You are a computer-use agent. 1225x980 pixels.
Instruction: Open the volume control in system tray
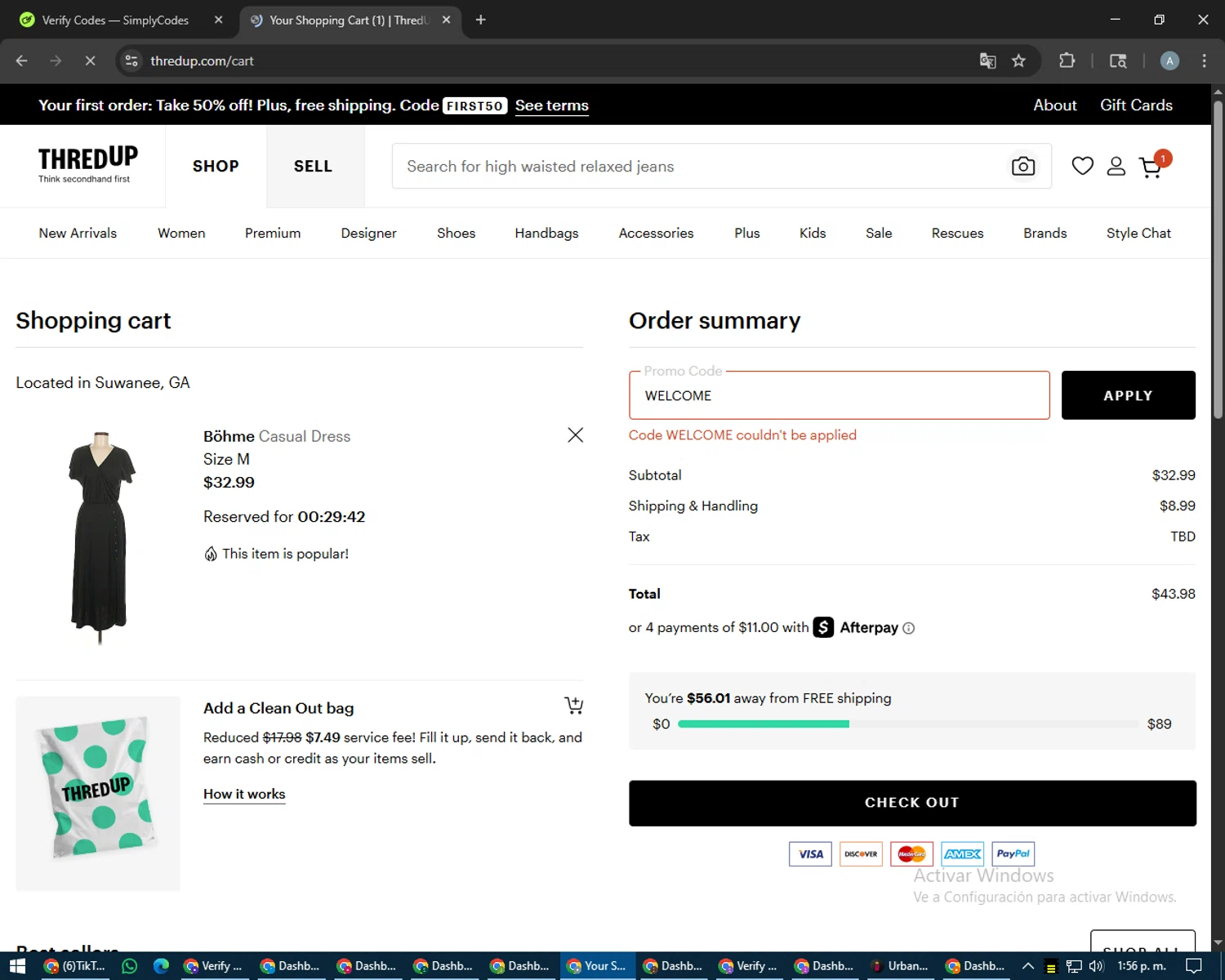[x=1096, y=966]
